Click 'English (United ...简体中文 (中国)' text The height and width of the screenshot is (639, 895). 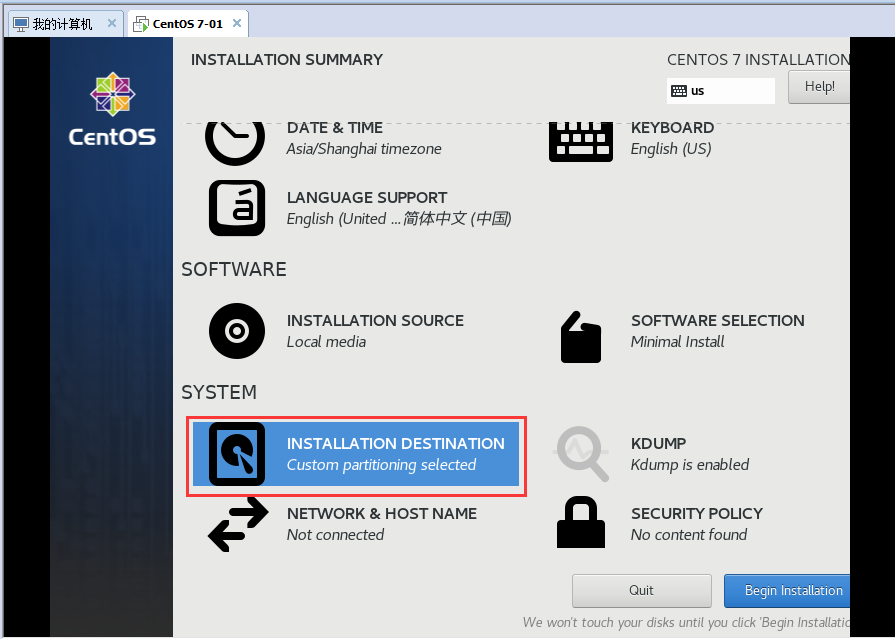pyautogui.click(x=399, y=219)
